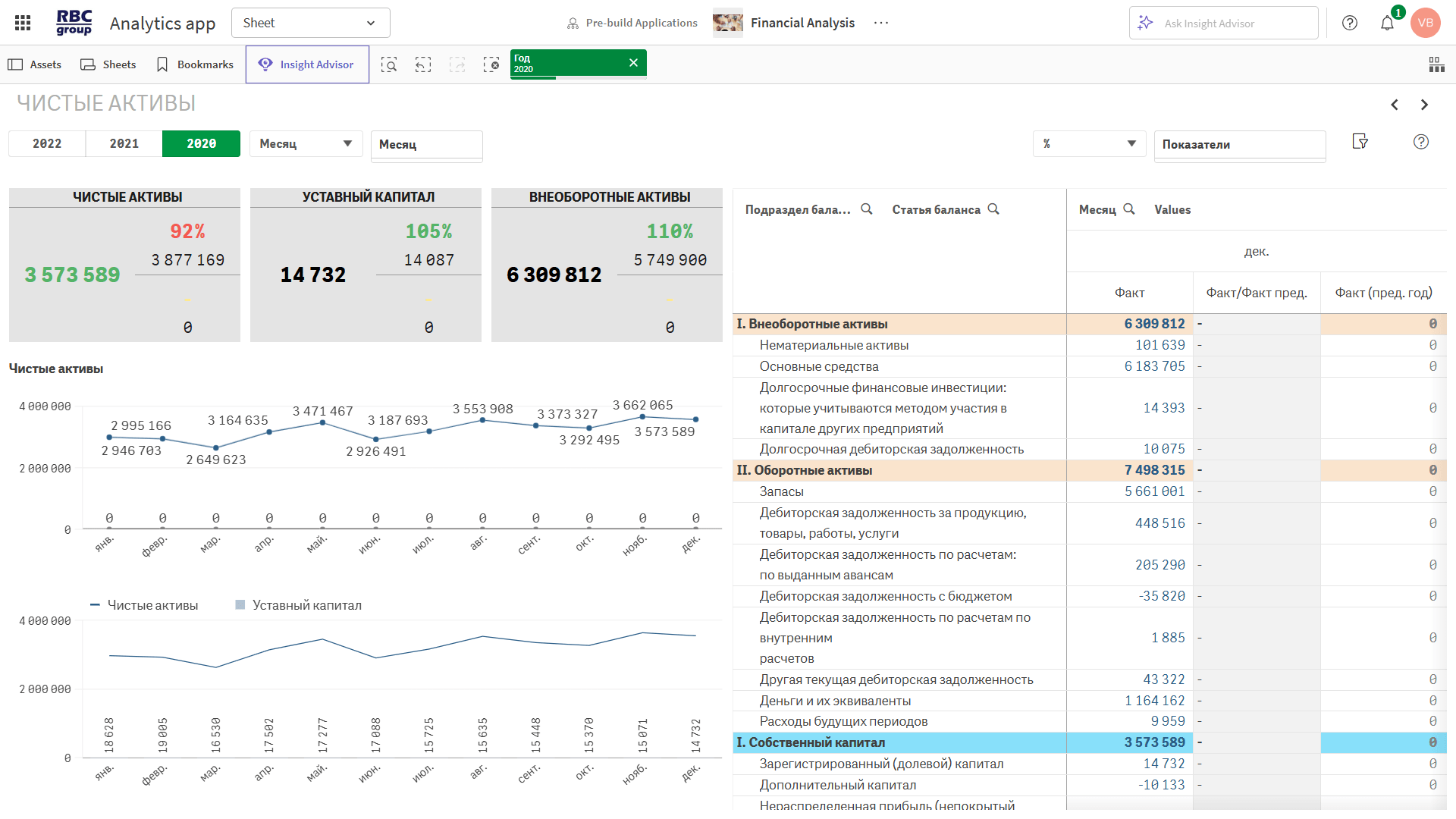Open the notifications bell

[1387, 23]
